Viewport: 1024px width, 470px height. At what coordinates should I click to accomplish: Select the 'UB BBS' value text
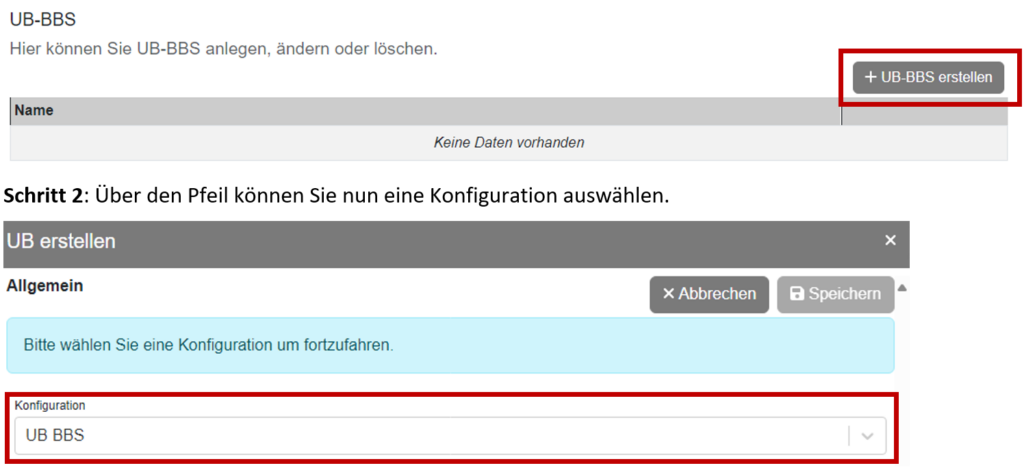click(x=55, y=436)
